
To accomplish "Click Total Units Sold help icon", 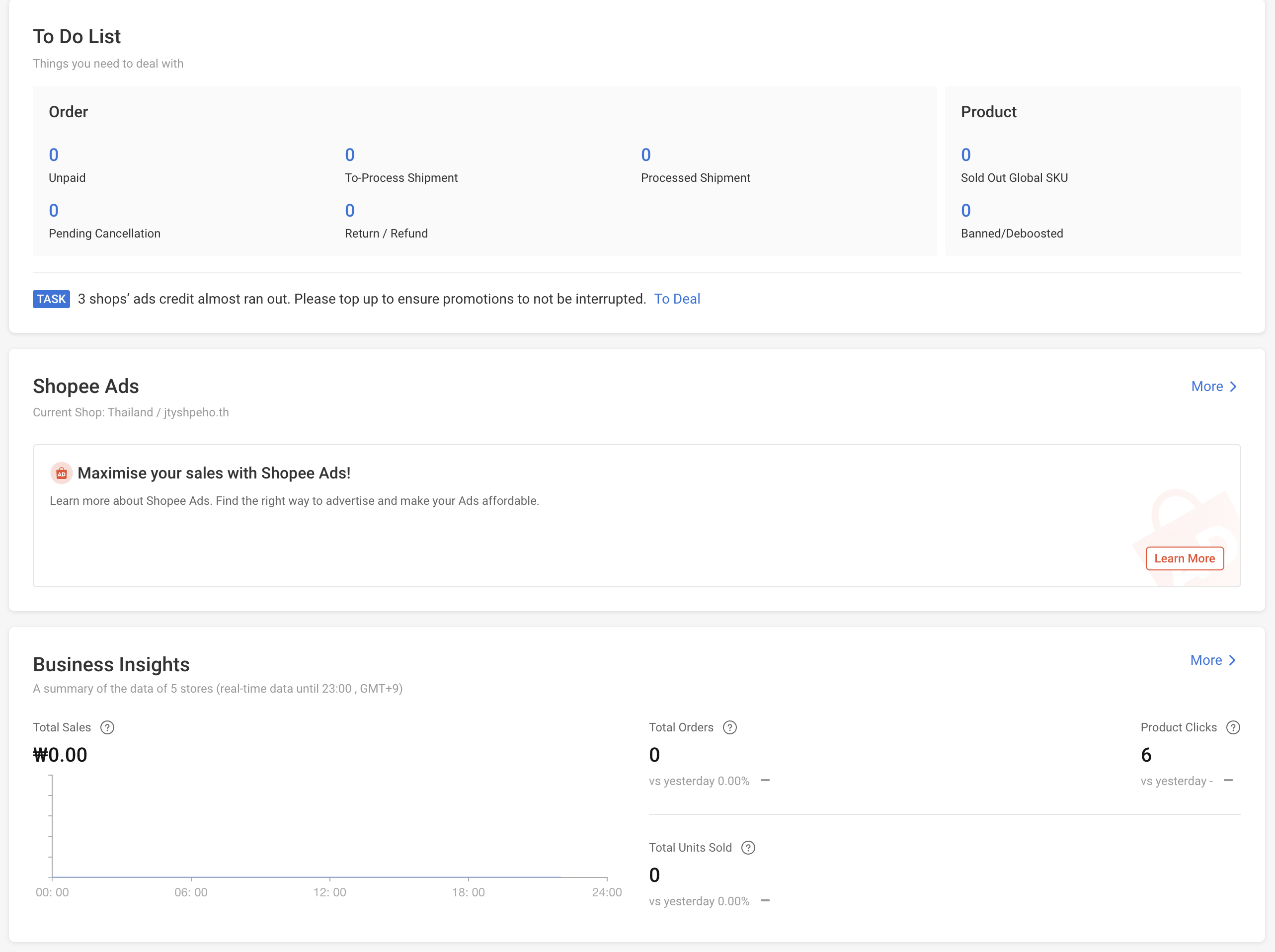I will pyautogui.click(x=748, y=848).
